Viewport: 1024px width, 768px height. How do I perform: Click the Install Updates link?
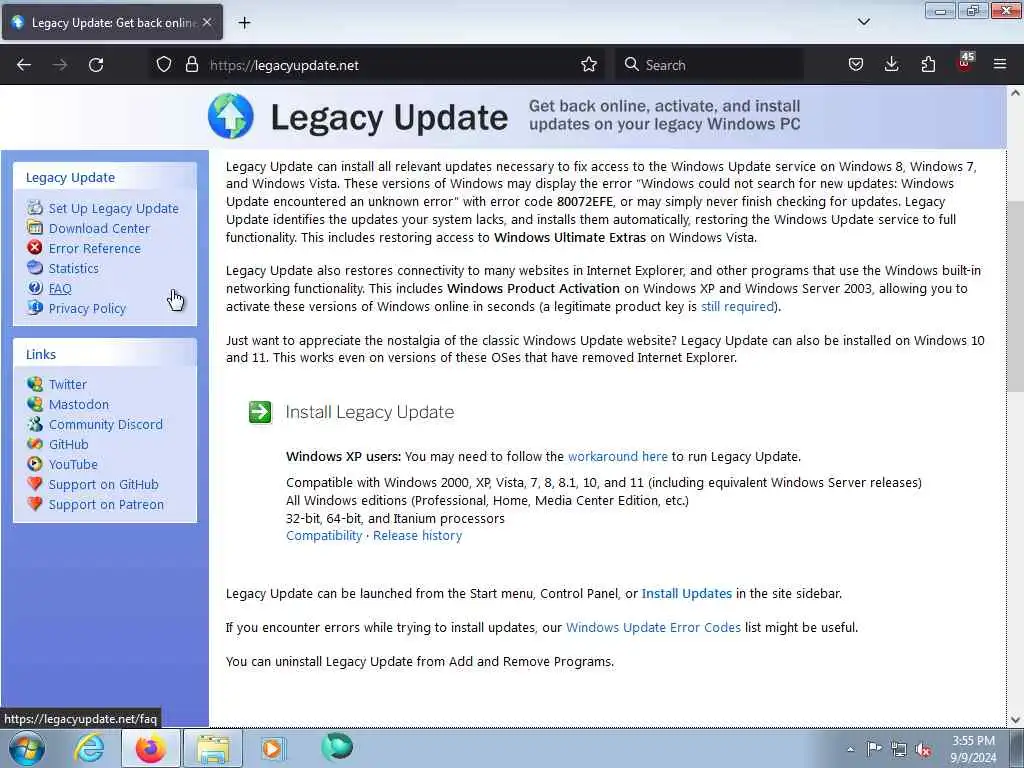pyautogui.click(x=686, y=594)
